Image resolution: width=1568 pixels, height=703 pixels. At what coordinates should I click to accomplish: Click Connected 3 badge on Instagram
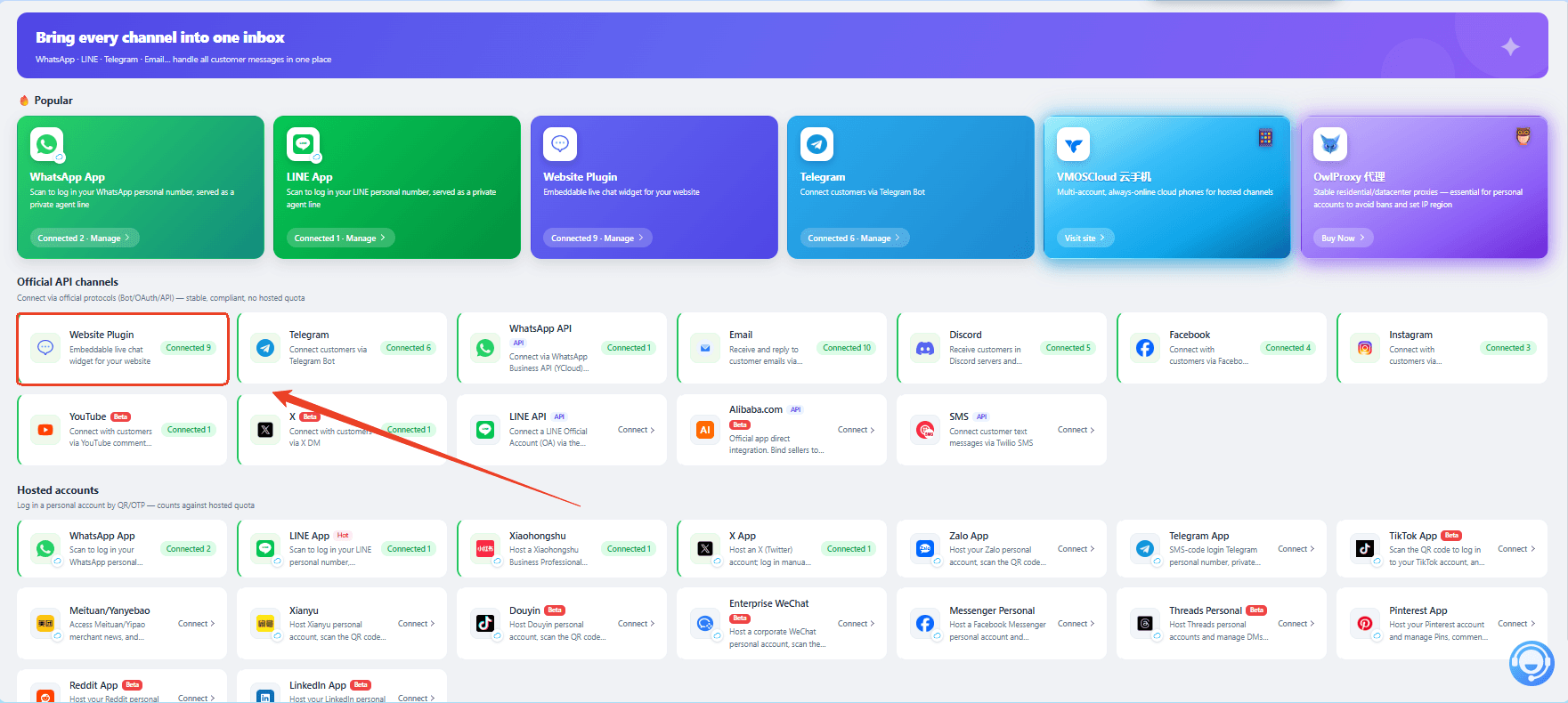click(x=1508, y=348)
